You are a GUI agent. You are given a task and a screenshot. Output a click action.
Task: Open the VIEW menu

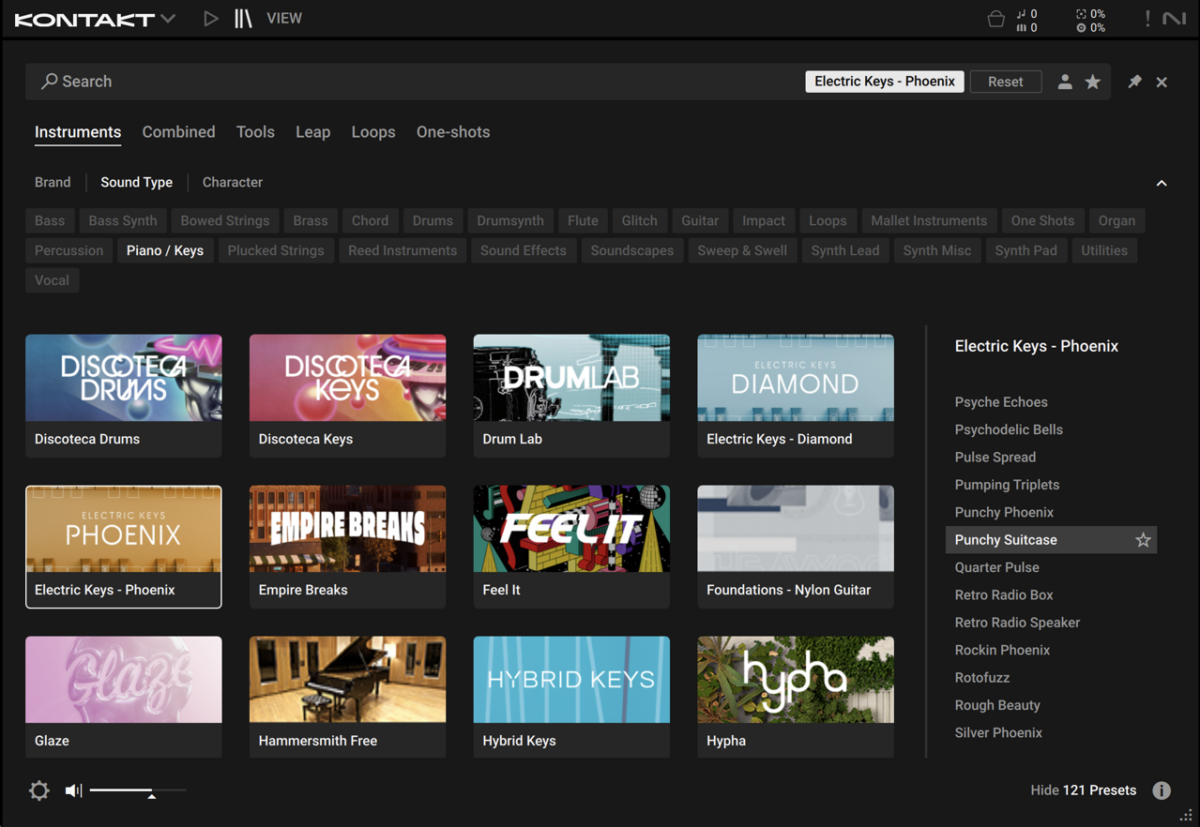point(284,18)
